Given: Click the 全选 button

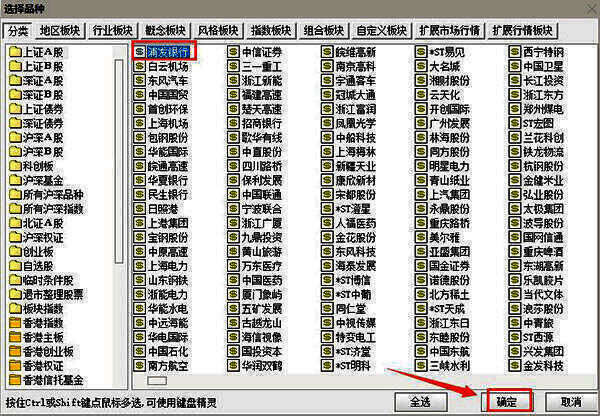Looking at the screenshot, I should [421, 402].
